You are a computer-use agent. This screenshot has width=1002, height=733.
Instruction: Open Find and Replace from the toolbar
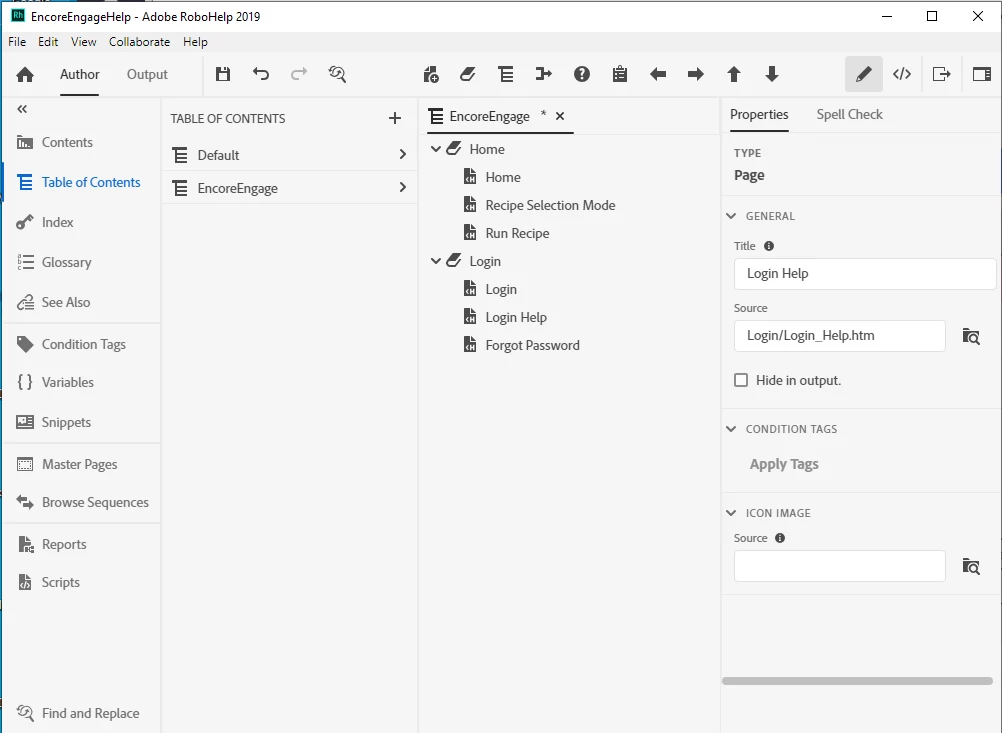point(337,74)
